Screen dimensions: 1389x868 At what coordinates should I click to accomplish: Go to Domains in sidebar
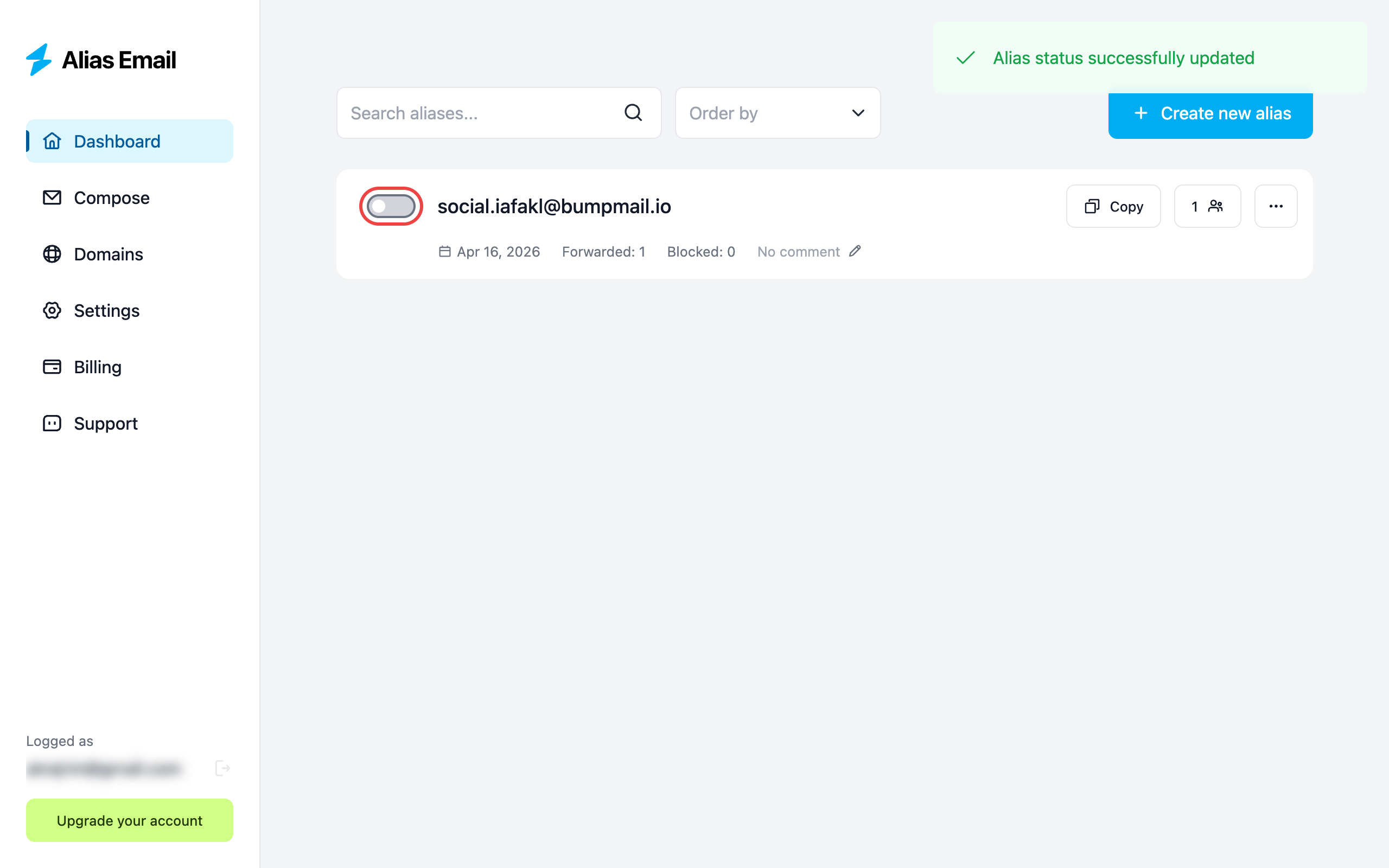tap(108, 254)
